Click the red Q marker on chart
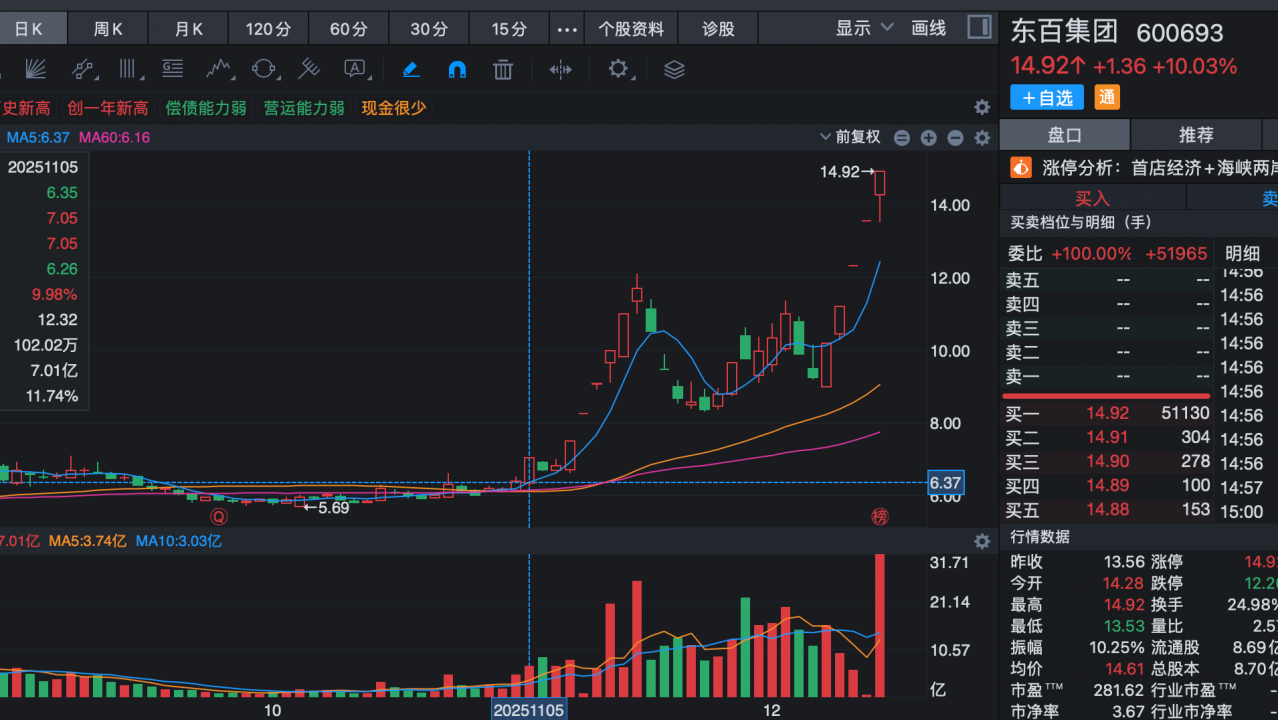This screenshot has height=720, width=1278. 219,516
